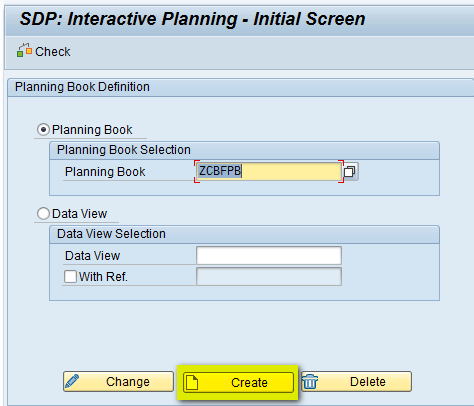
Task: Click the highlighted Create button label
Action: pyautogui.click(x=249, y=382)
